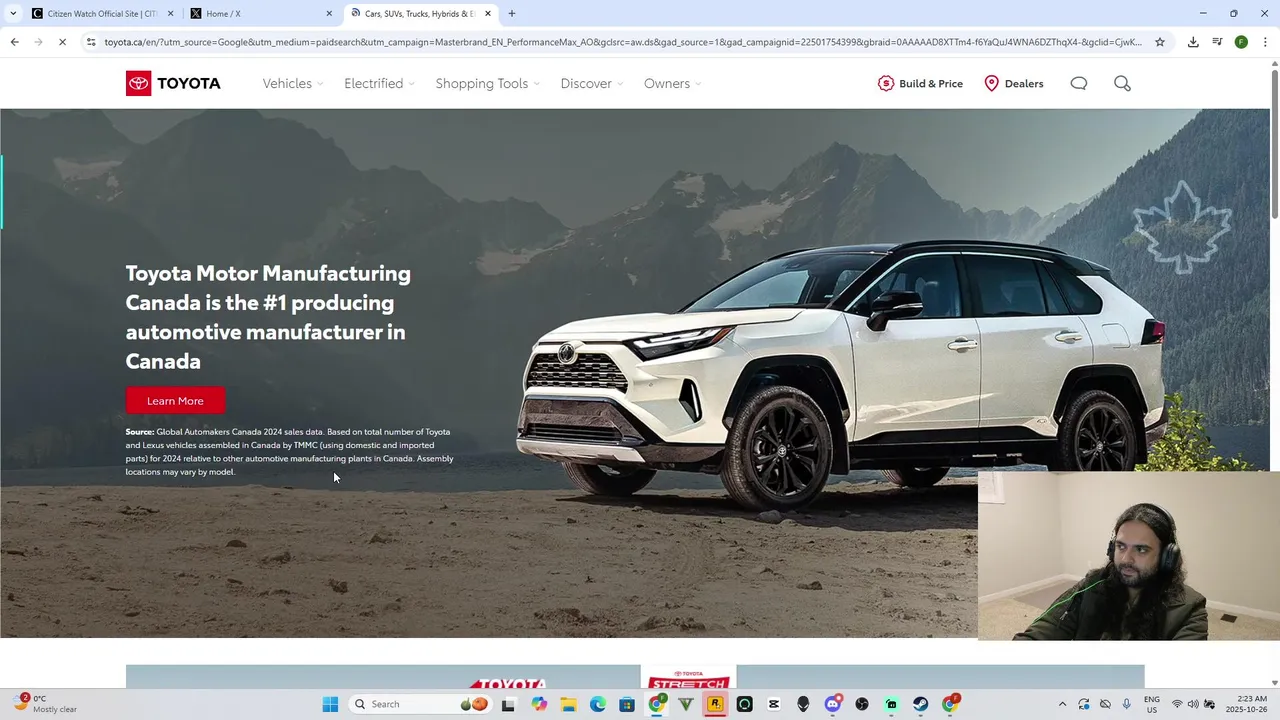This screenshot has height=720, width=1280.
Task: Expand the Owners menu
Action: point(672,83)
